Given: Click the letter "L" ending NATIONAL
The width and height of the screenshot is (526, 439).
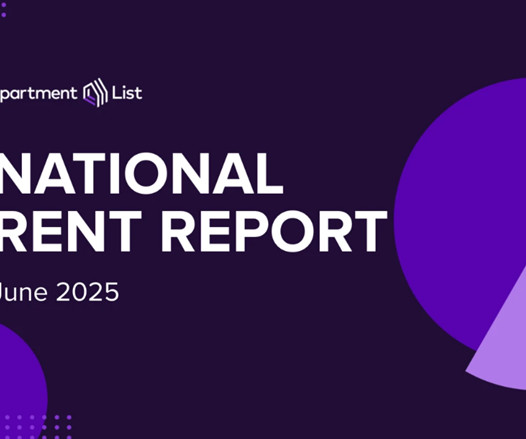Looking at the screenshot, I should tap(270, 174).
